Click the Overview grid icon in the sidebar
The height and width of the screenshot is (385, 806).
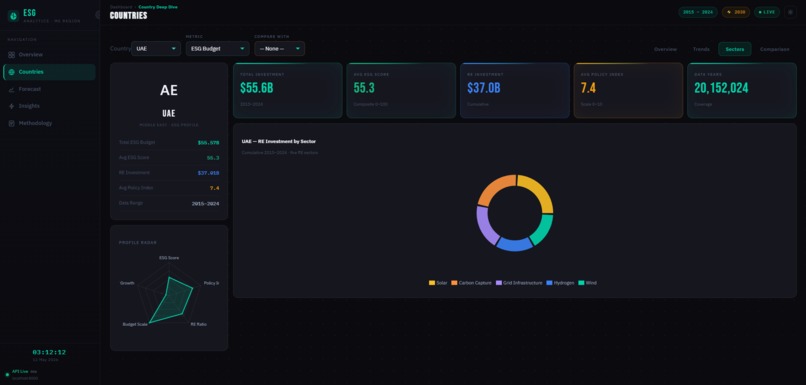[11, 54]
